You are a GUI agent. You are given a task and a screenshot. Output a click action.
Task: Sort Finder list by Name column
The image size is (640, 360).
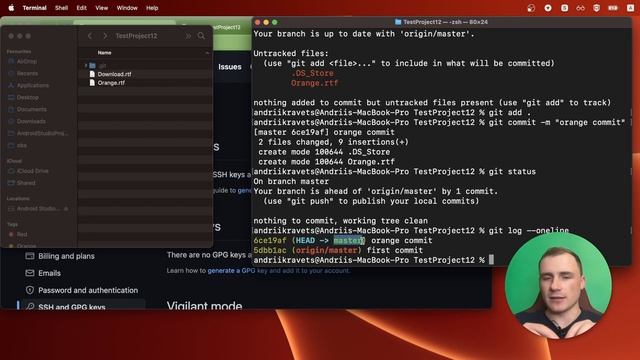point(104,53)
